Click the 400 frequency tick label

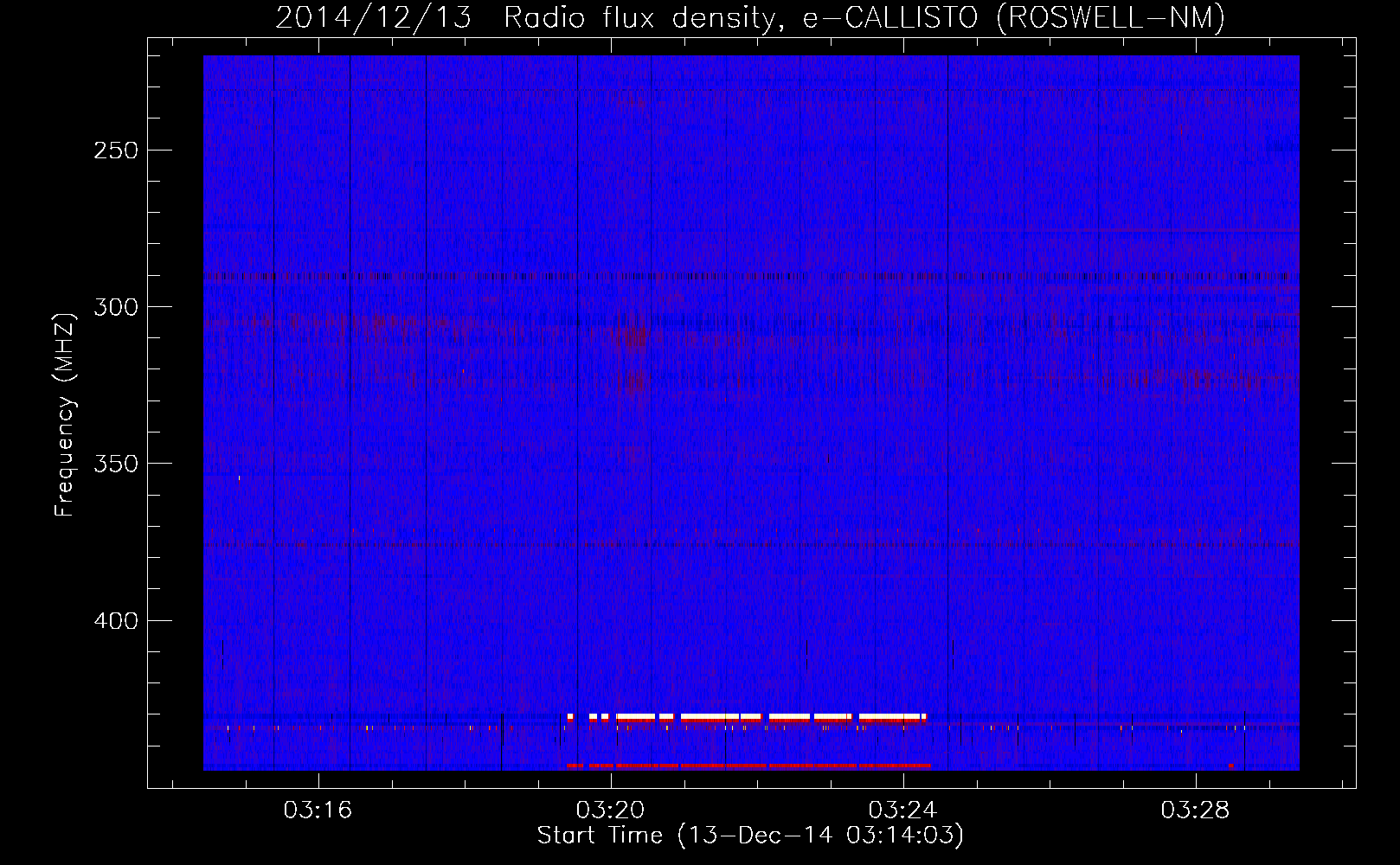116,621
